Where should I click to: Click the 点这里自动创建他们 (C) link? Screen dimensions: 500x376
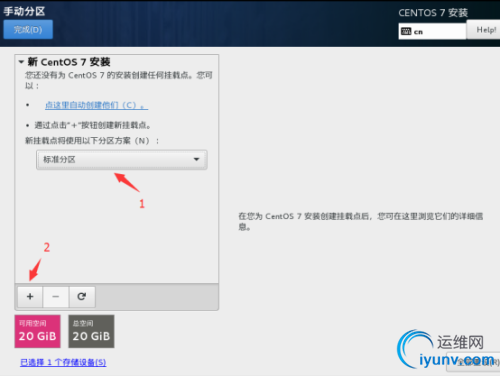pyautogui.click(x=96, y=105)
